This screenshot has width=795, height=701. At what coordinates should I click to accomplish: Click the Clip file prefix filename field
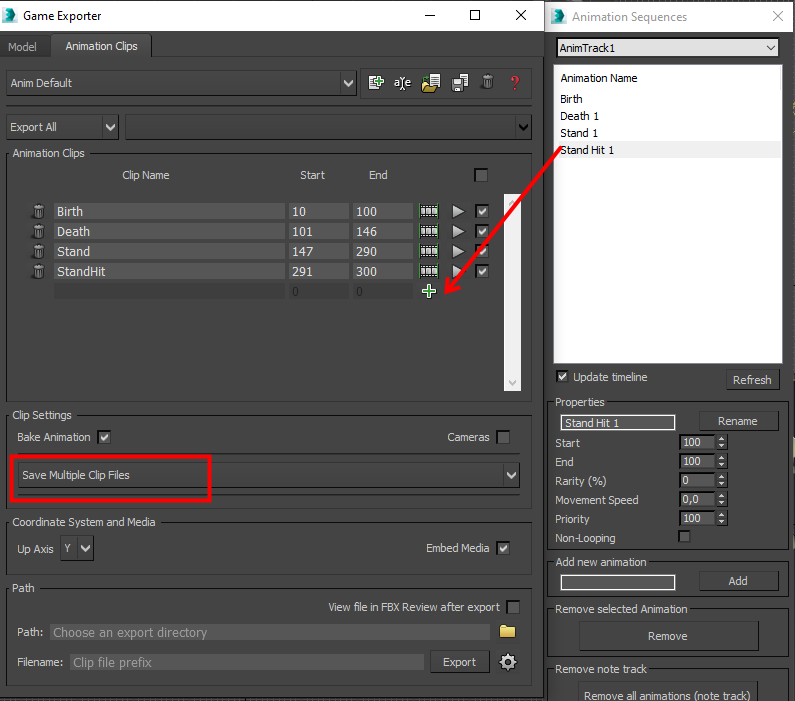(247, 662)
